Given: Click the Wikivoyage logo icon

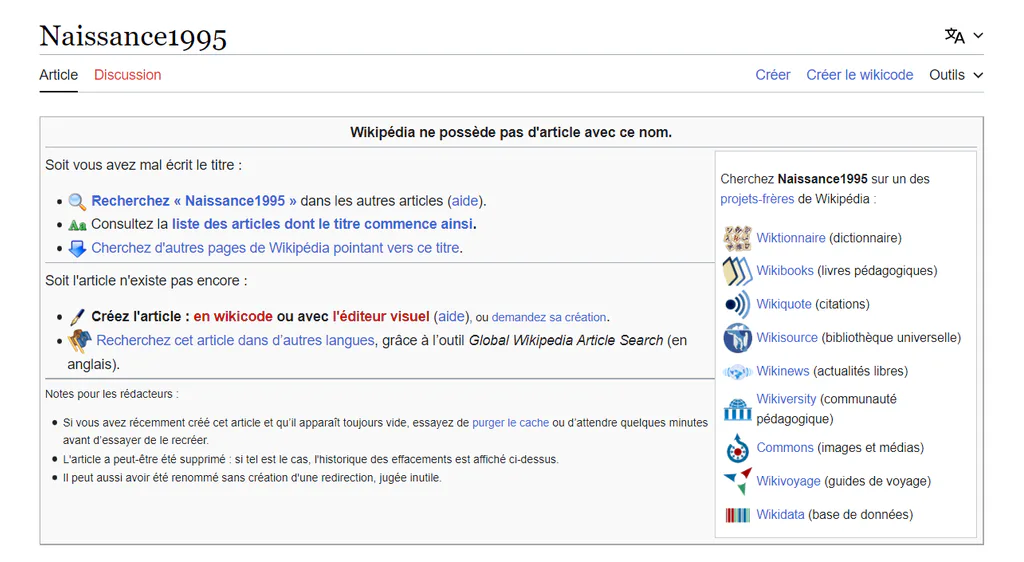Looking at the screenshot, I should tap(737, 482).
